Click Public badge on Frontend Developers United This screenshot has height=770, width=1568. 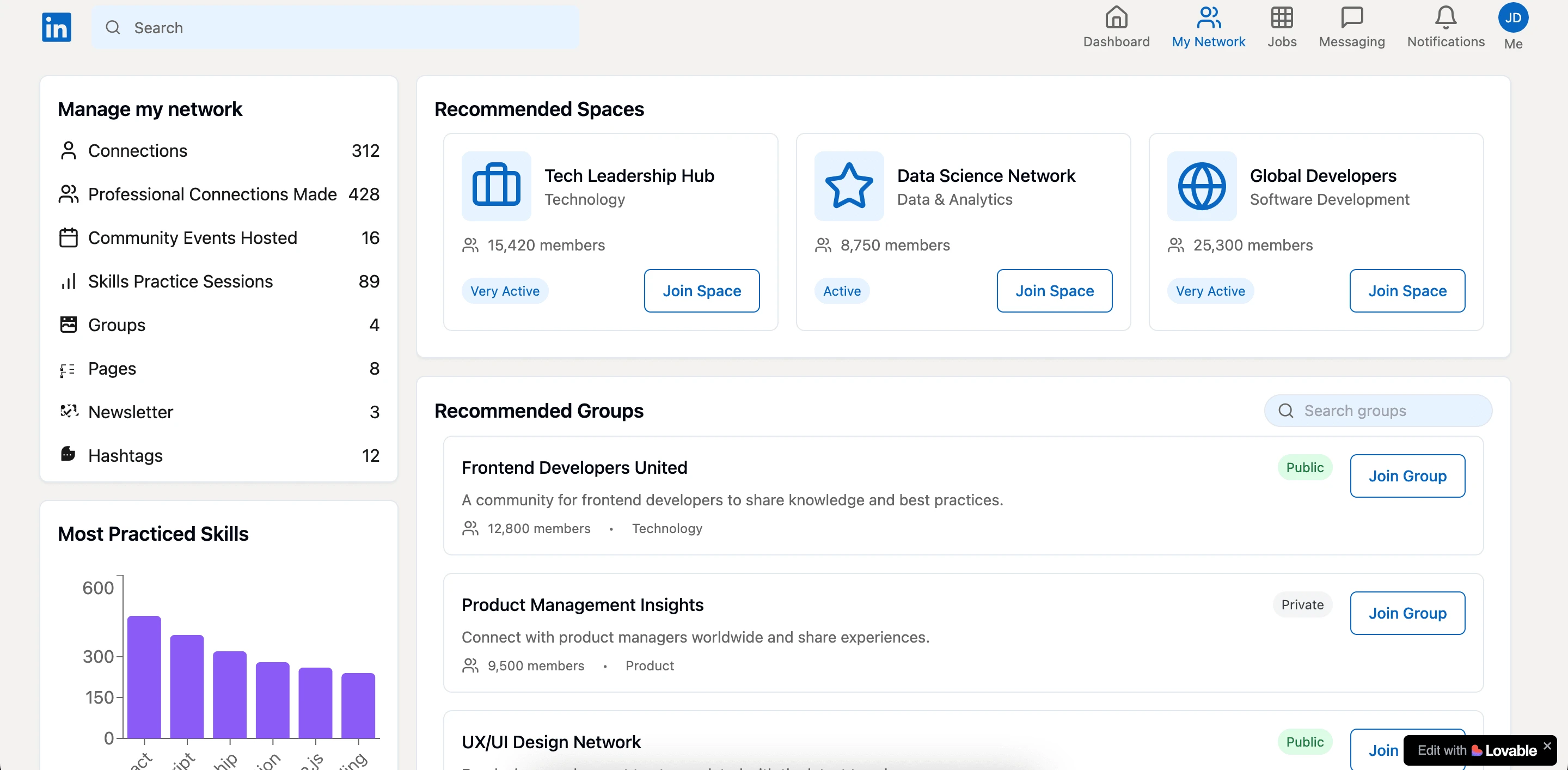pyautogui.click(x=1304, y=467)
